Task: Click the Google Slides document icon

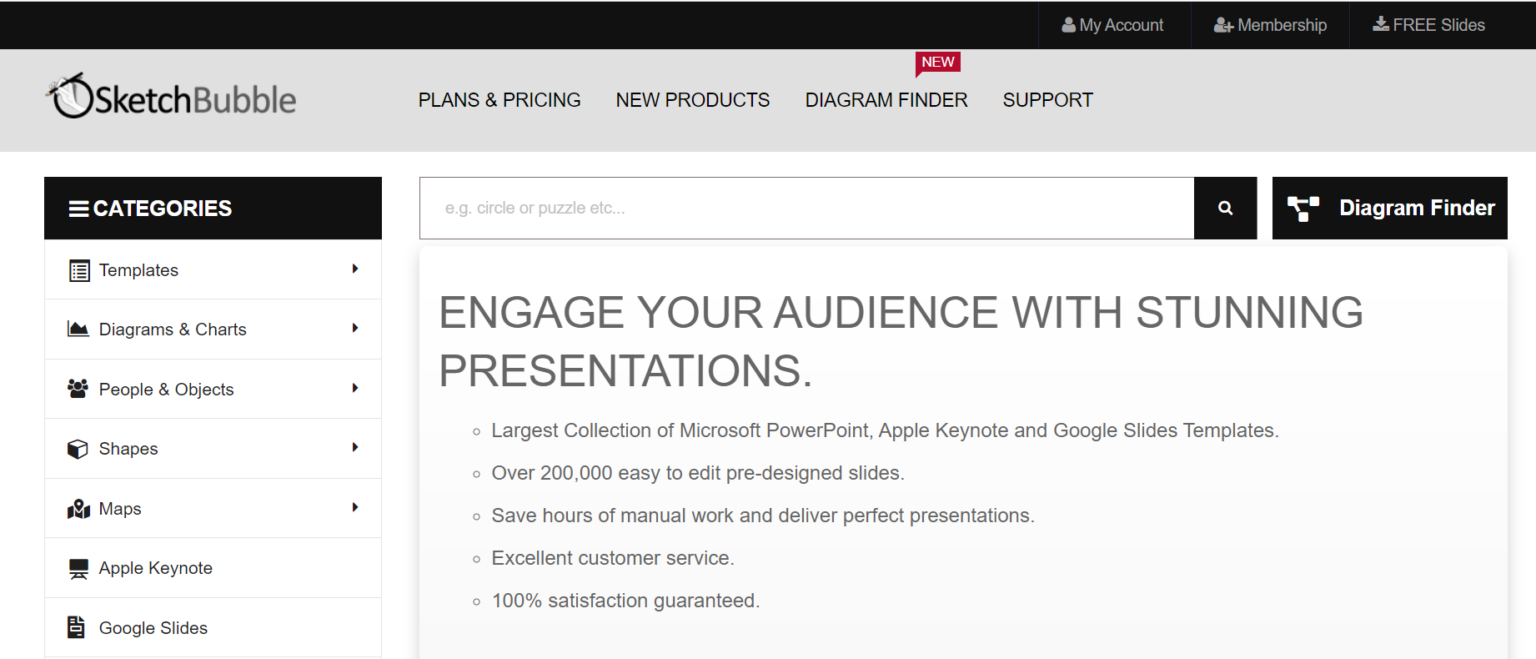Action: coord(76,627)
